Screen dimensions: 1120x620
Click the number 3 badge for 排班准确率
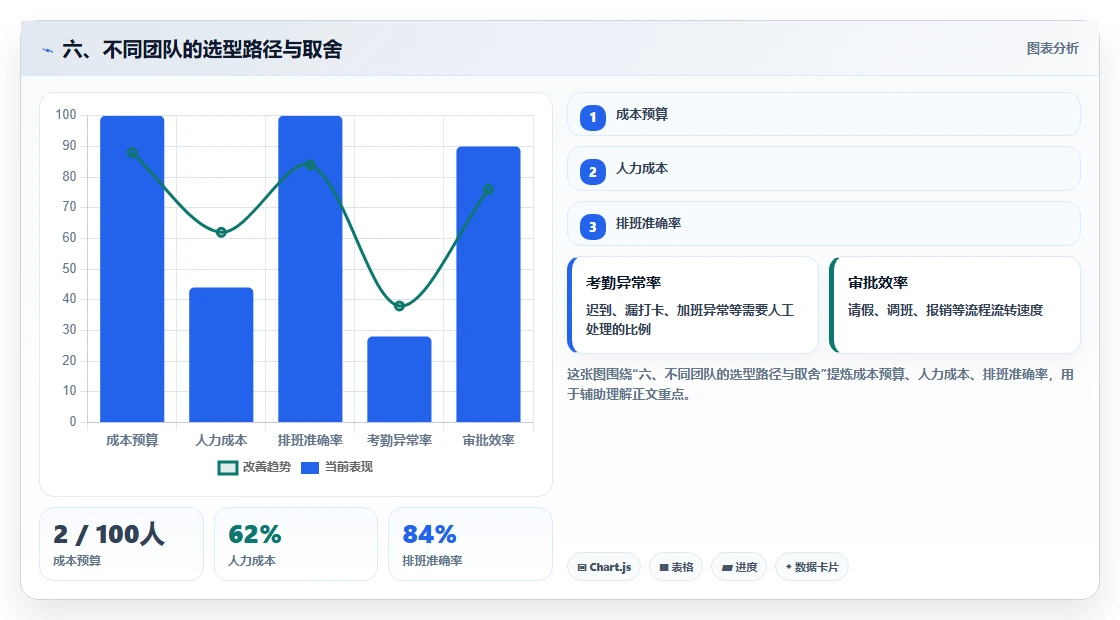click(592, 226)
